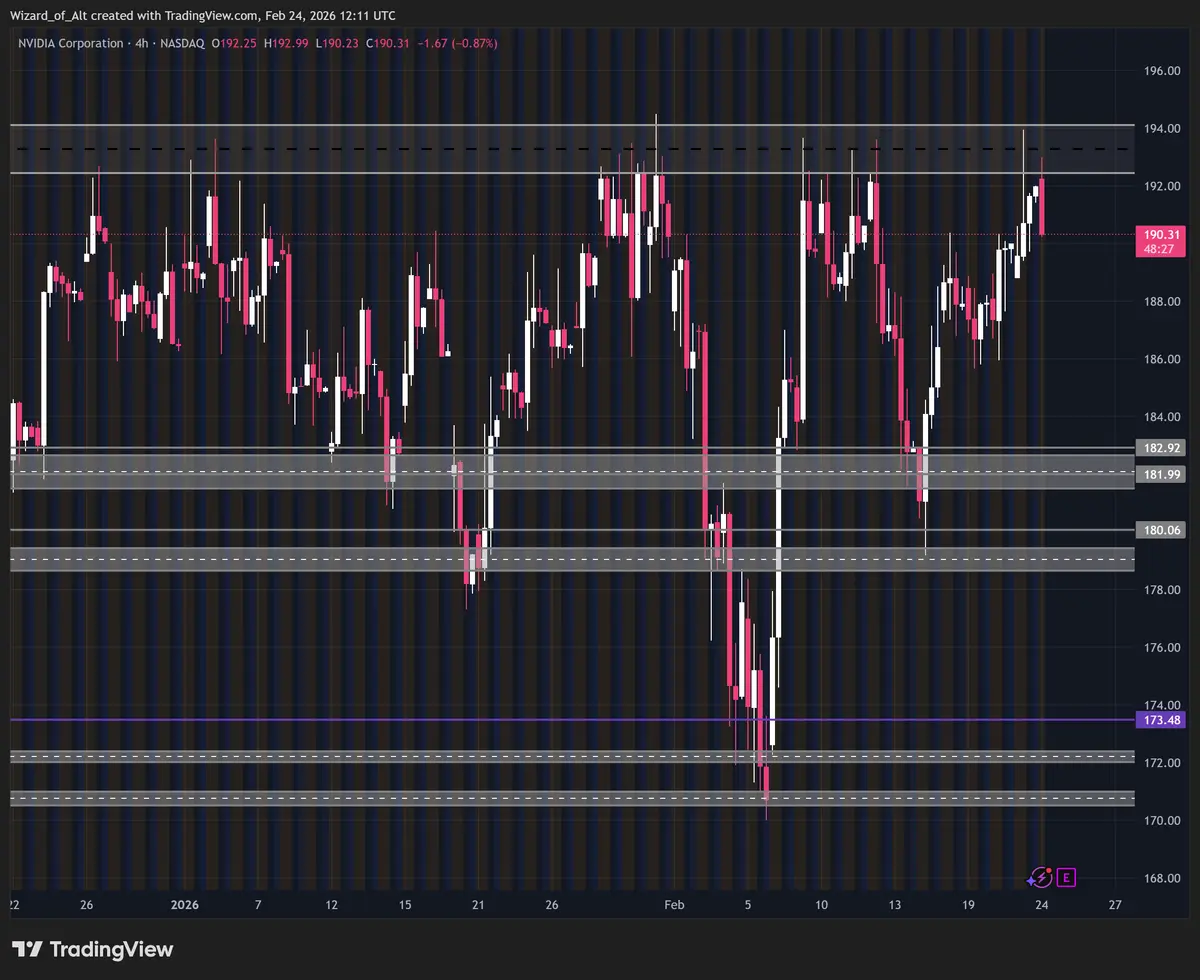Click the 19 date label on time axis
Image resolution: width=1200 pixels, height=980 pixels.
[x=968, y=905]
